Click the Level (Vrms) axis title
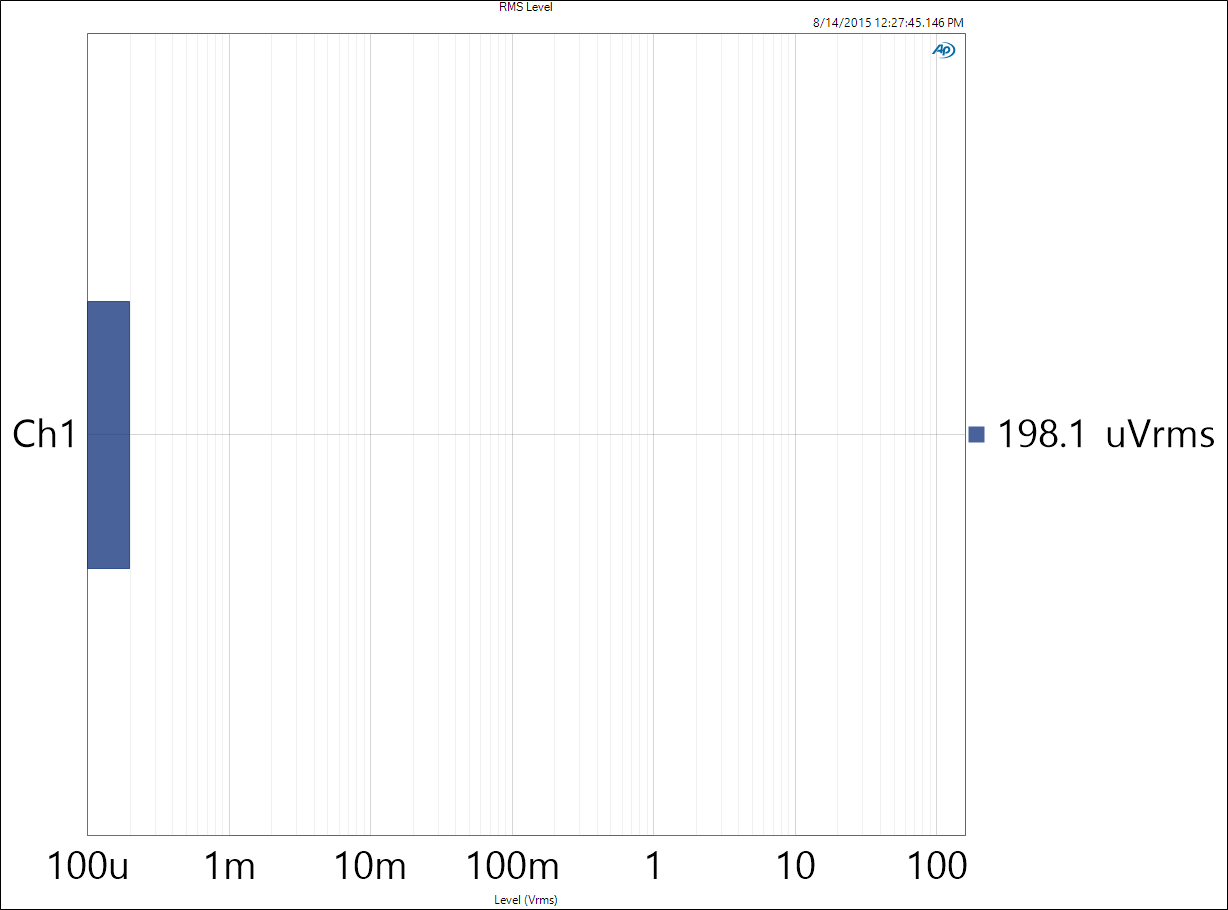The width and height of the screenshot is (1228, 910). [526, 900]
